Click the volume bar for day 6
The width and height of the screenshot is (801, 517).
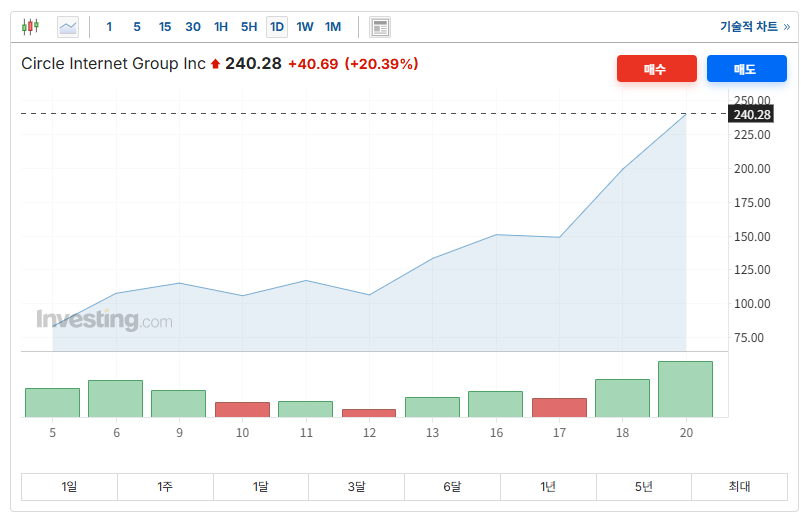115,398
